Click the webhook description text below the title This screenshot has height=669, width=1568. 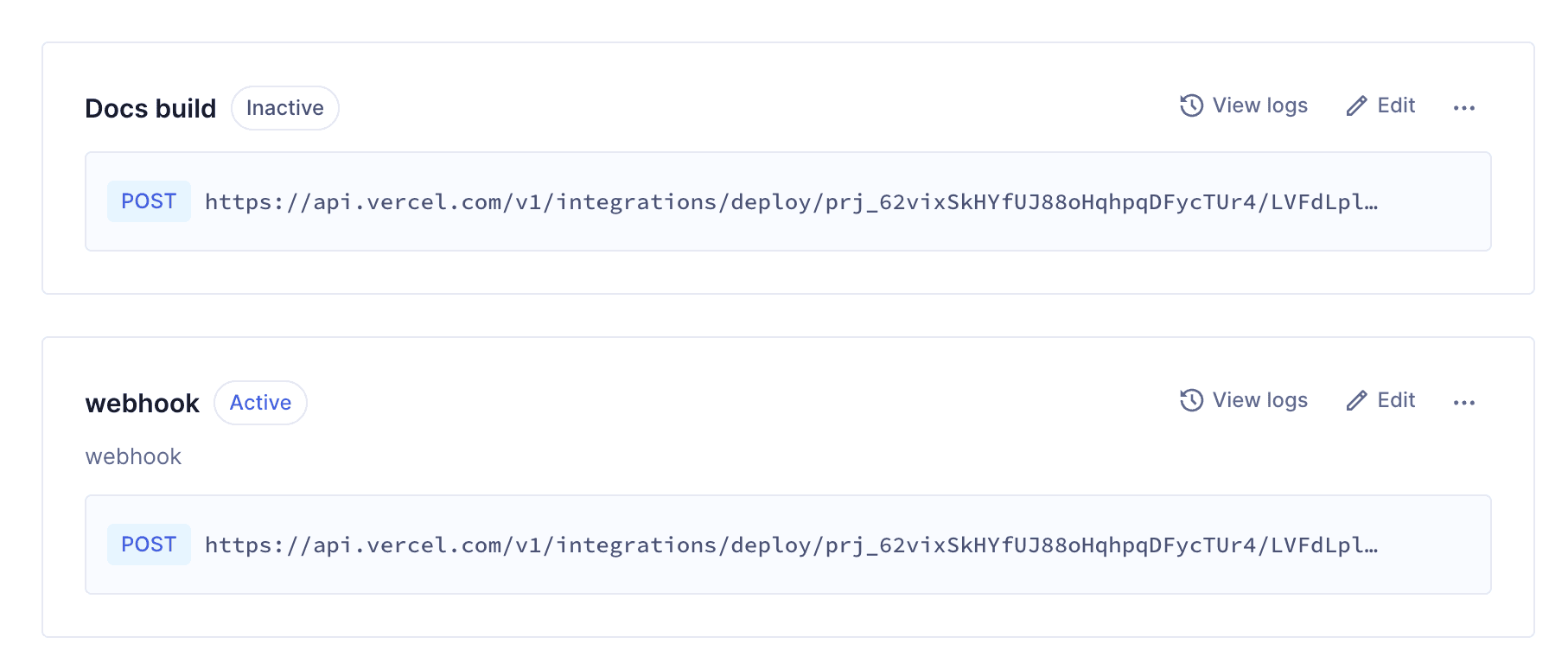(133, 456)
